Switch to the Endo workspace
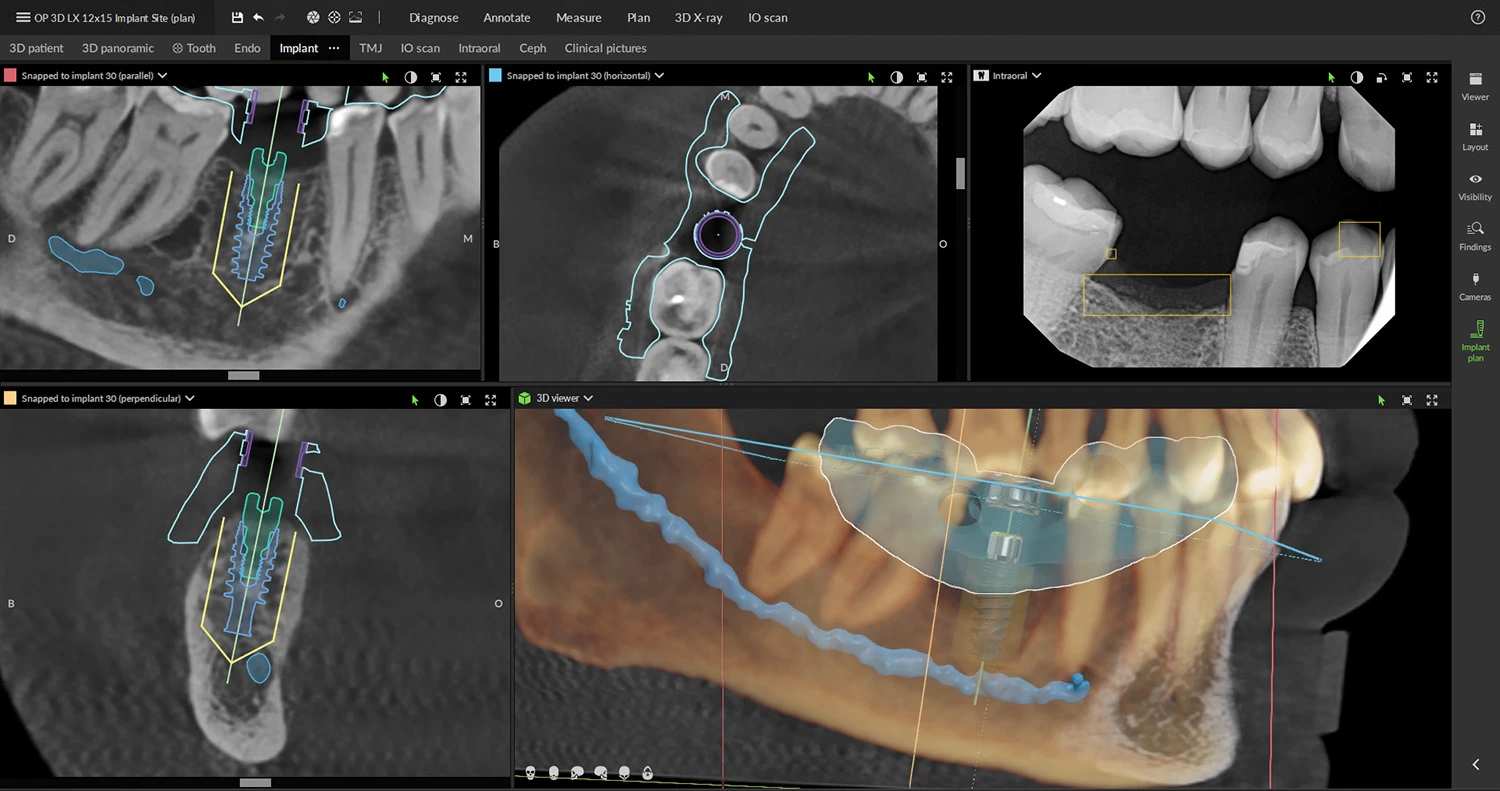The width and height of the screenshot is (1500, 791). pos(247,48)
